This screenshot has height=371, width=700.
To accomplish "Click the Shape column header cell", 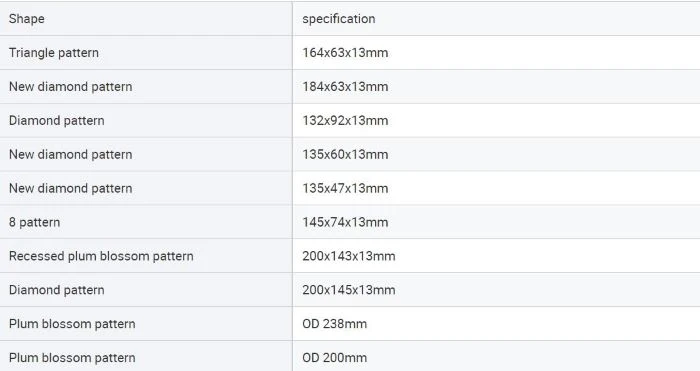I will tap(146, 19).
